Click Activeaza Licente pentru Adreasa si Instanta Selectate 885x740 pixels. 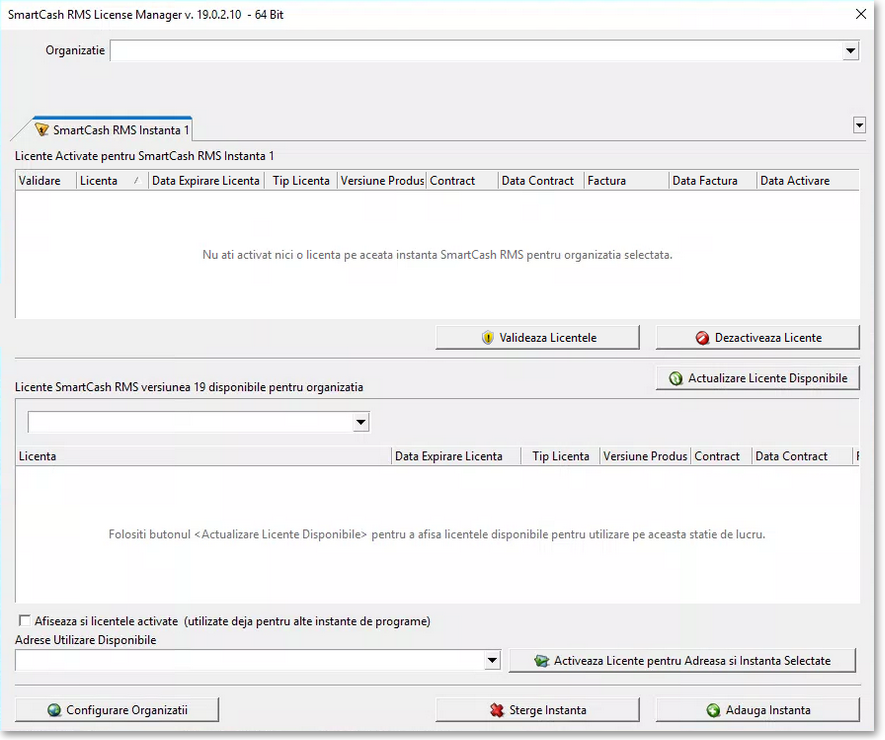click(682, 660)
